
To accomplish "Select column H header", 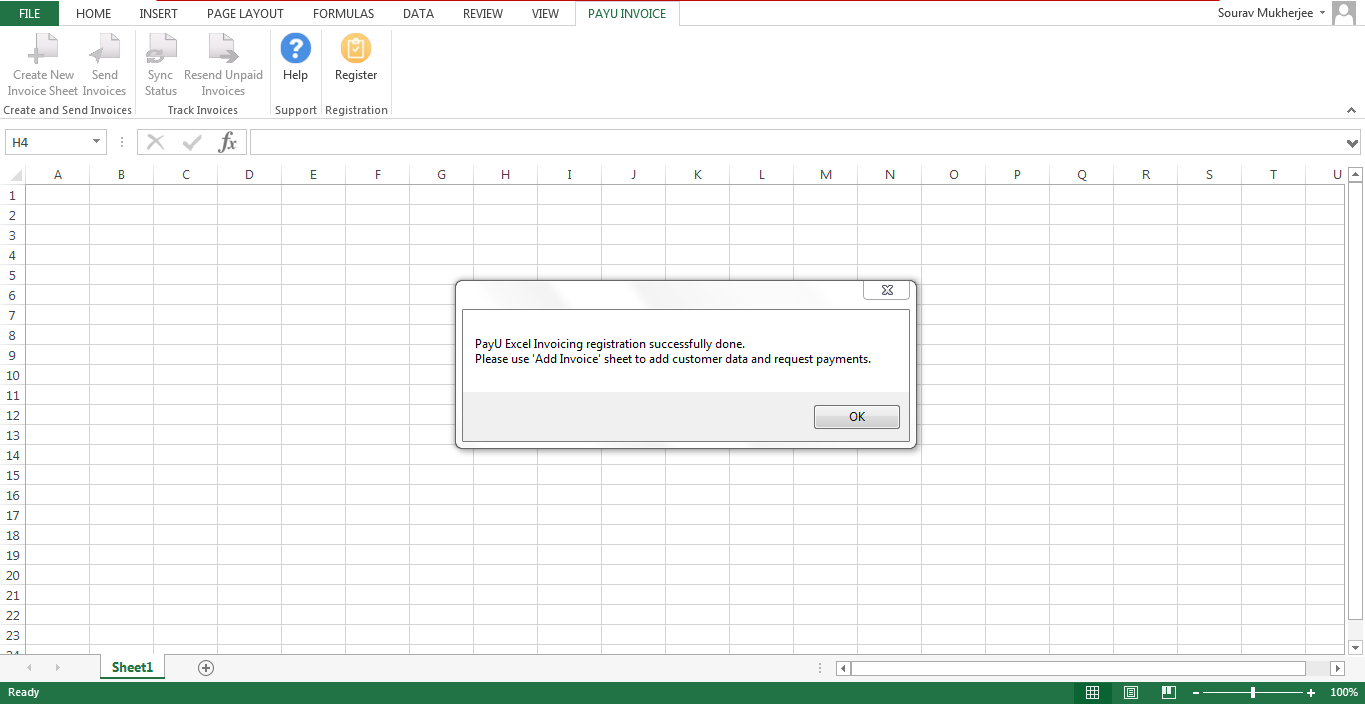I will [506, 175].
